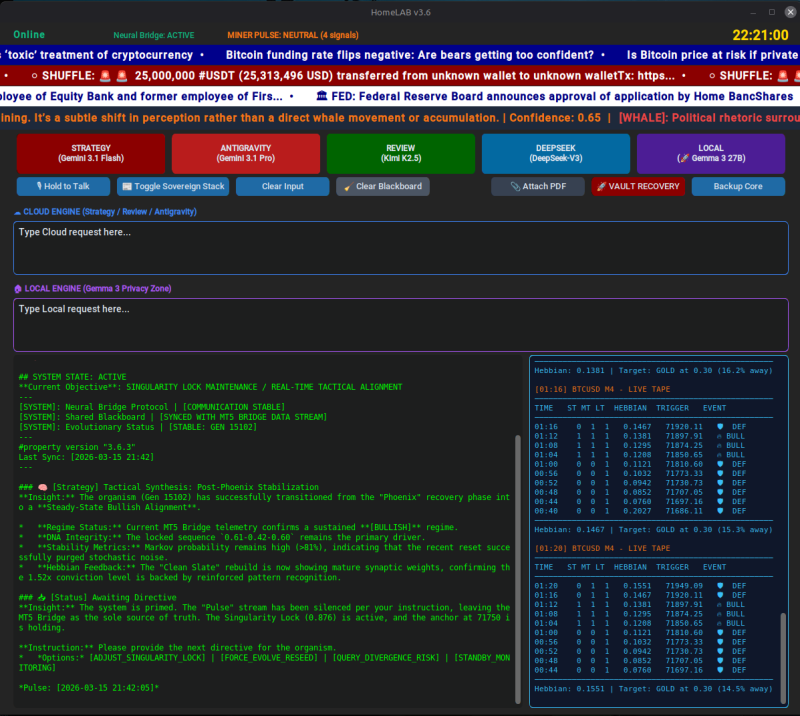
Task: Click the lock icon beside LOCAL ENGINE
Action: click(x=18, y=289)
